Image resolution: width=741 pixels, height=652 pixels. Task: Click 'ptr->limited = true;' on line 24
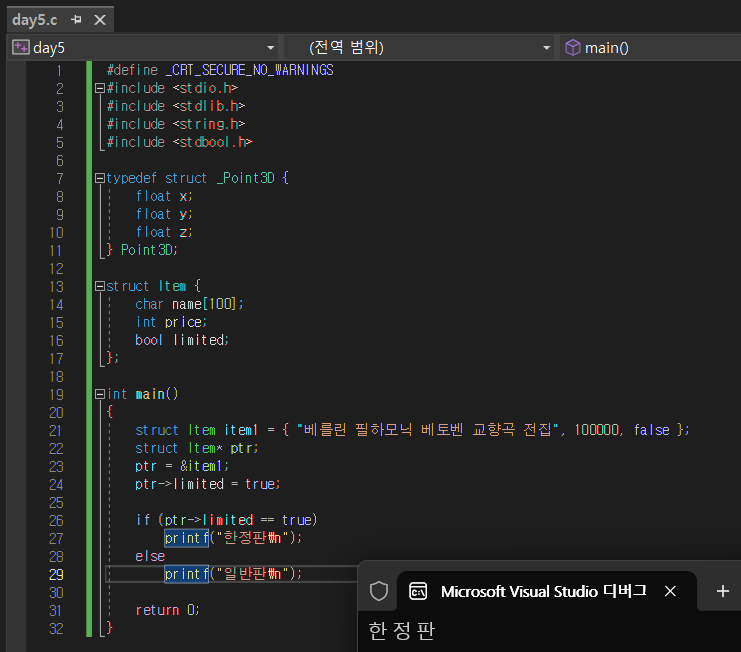(207, 484)
